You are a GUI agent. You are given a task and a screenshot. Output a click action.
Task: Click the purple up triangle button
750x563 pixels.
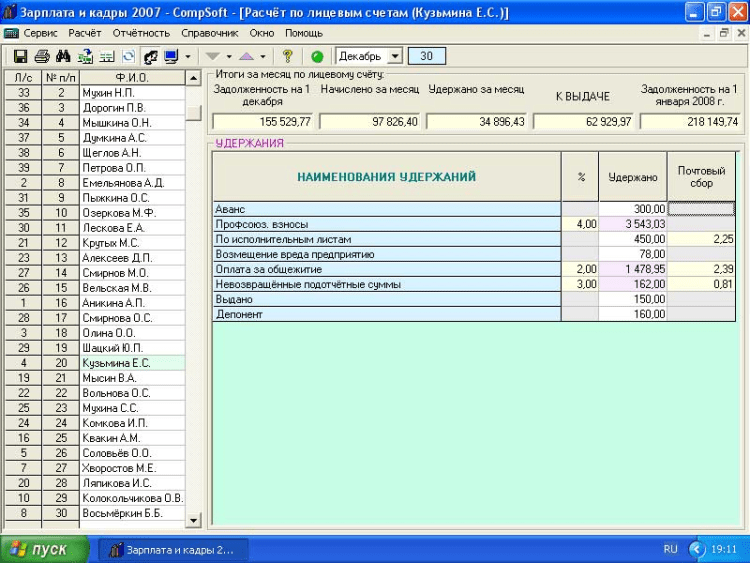click(246, 57)
